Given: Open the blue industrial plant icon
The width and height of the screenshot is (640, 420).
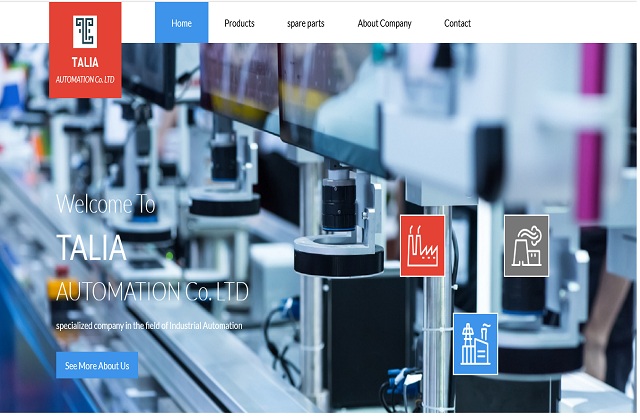Looking at the screenshot, I should pyautogui.click(x=475, y=343).
